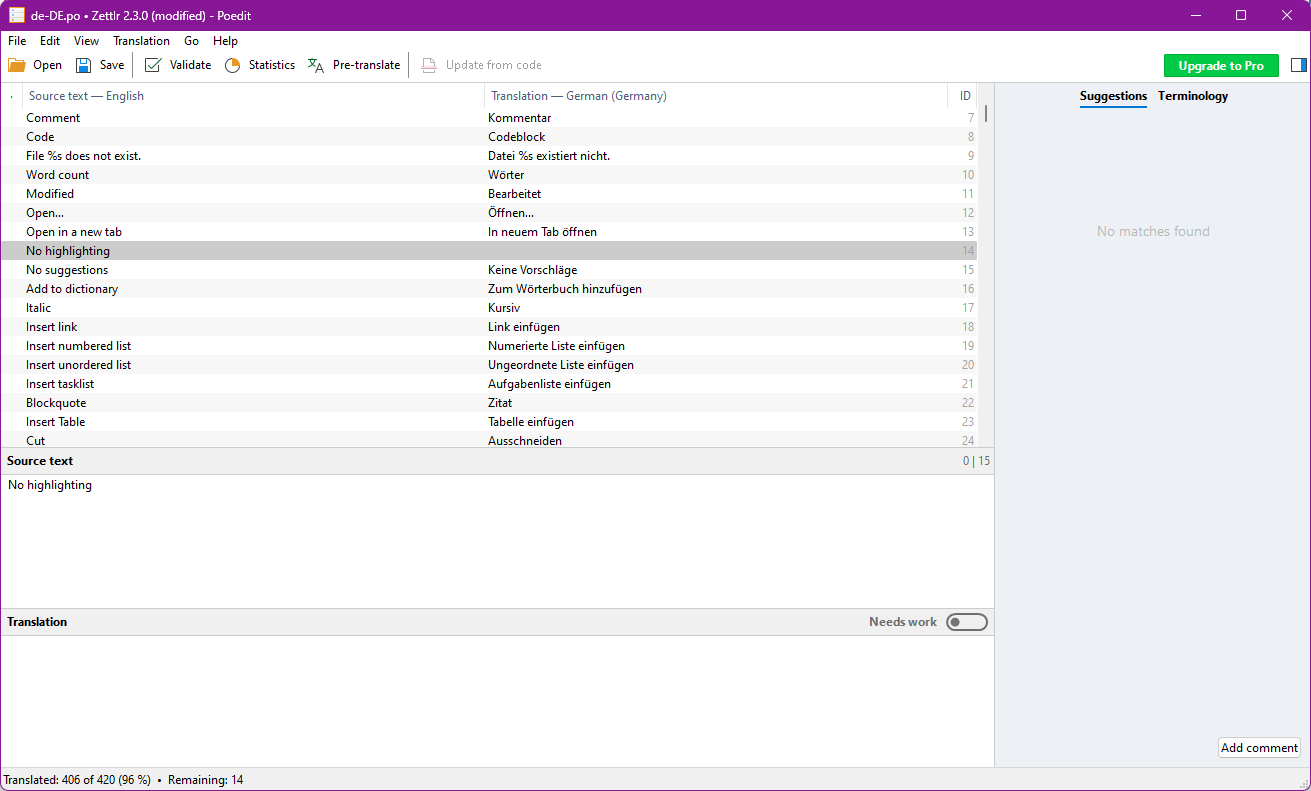Click the Poedit app icon in title bar

[x=17, y=15]
